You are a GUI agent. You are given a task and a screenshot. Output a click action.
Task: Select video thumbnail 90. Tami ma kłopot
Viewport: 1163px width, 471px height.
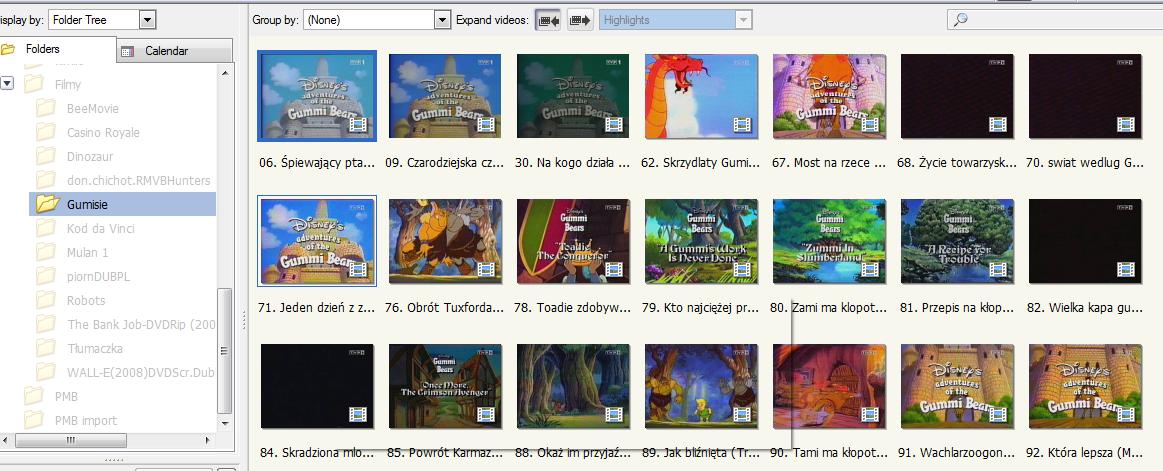click(x=828, y=386)
